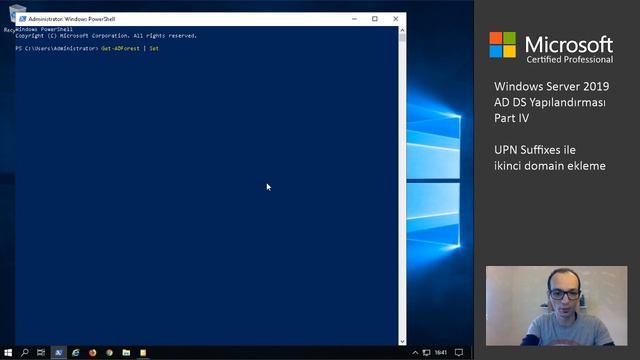Viewport: 640px width, 360px height.
Task: Show hidden system tray icons
Action: pyautogui.click(x=415, y=353)
